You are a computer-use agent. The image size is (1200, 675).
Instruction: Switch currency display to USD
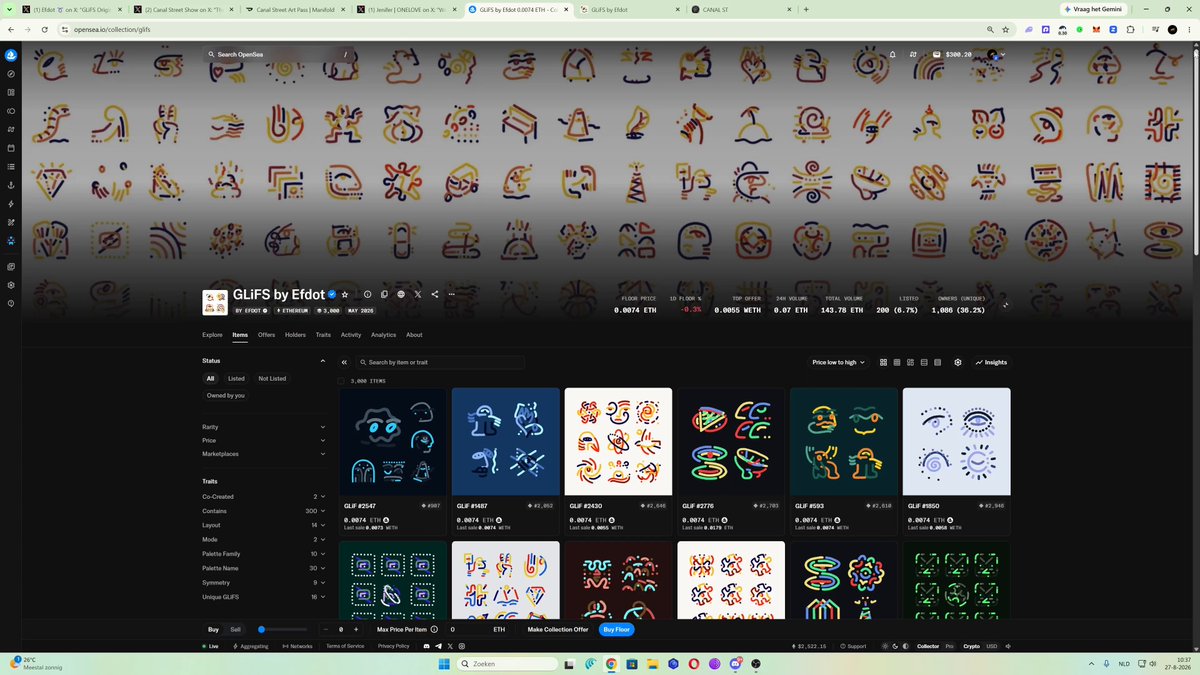pyautogui.click(x=992, y=646)
